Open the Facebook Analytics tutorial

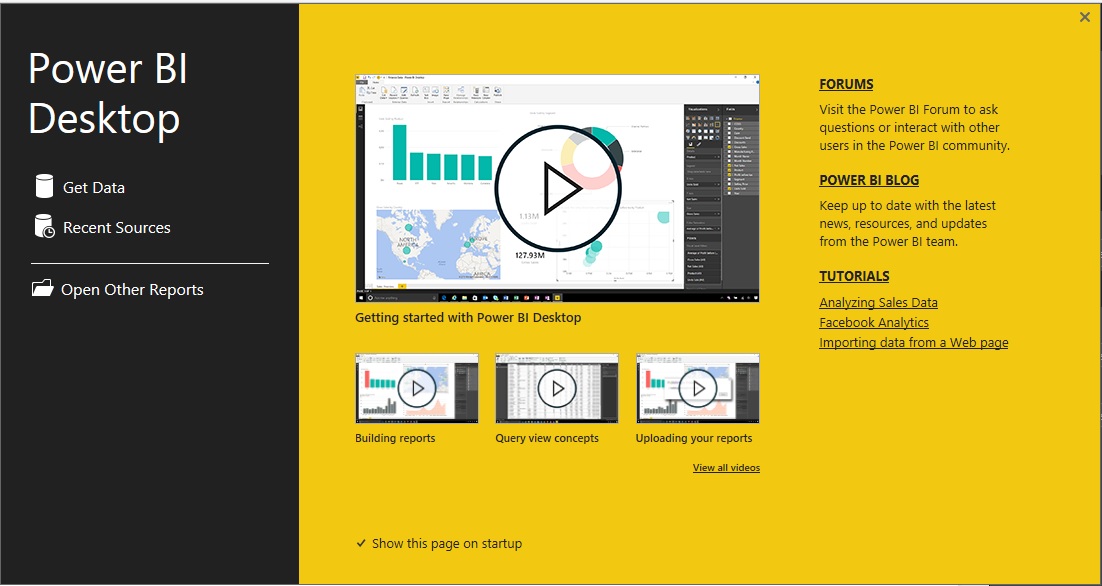coord(873,322)
